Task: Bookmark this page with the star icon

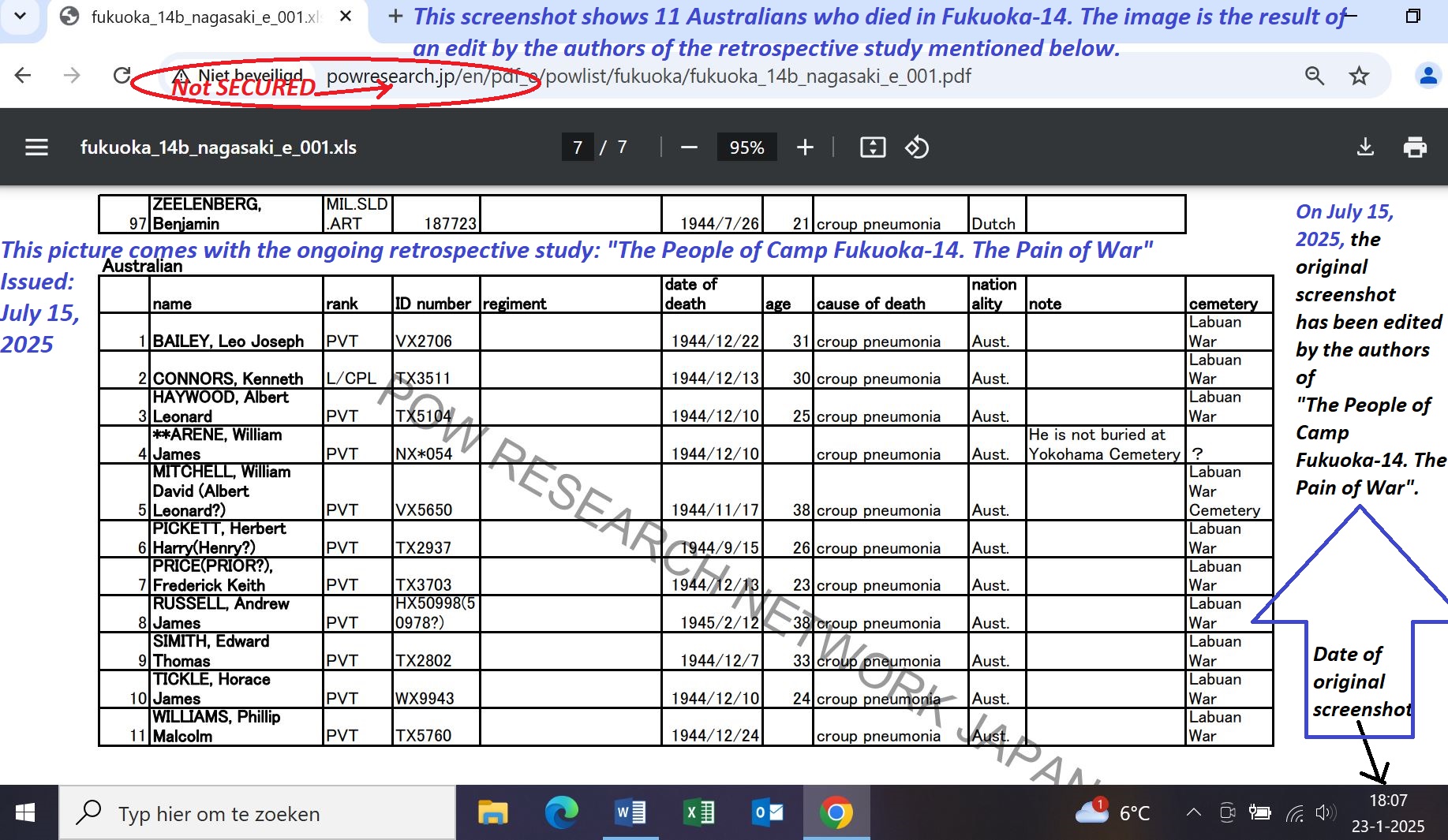Action: click(1359, 76)
